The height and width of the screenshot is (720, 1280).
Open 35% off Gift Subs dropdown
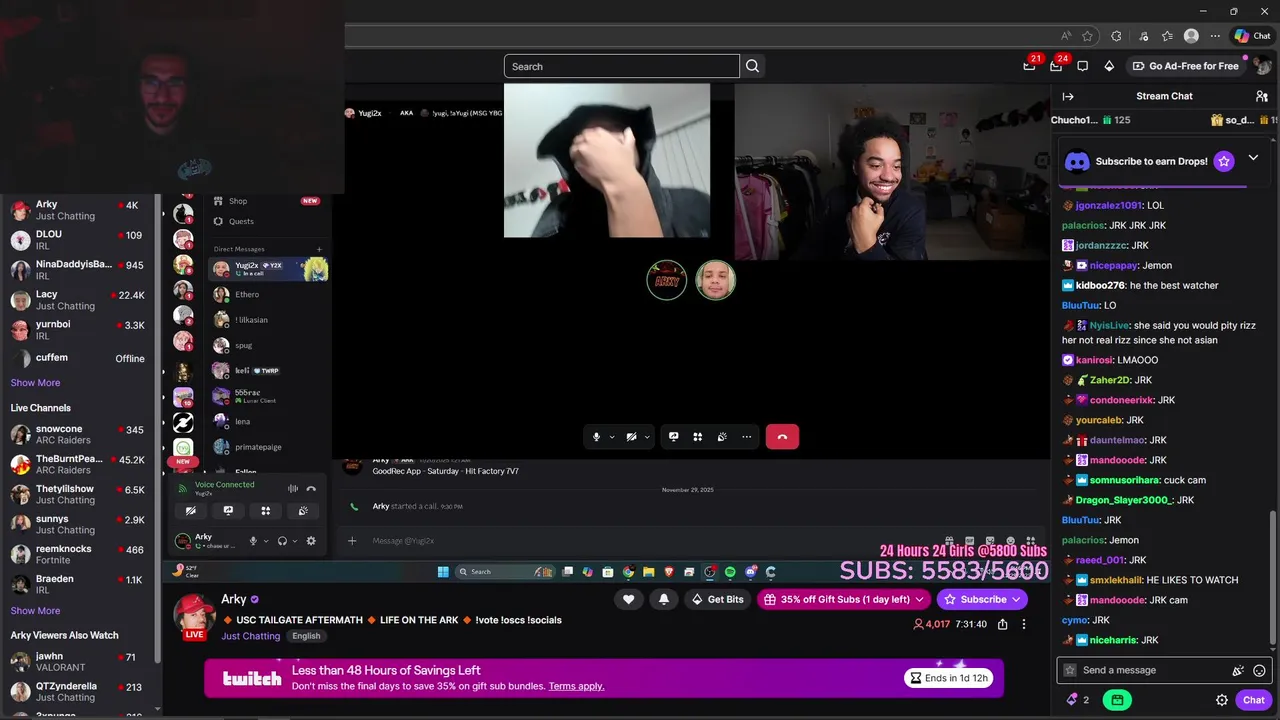[921, 599]
